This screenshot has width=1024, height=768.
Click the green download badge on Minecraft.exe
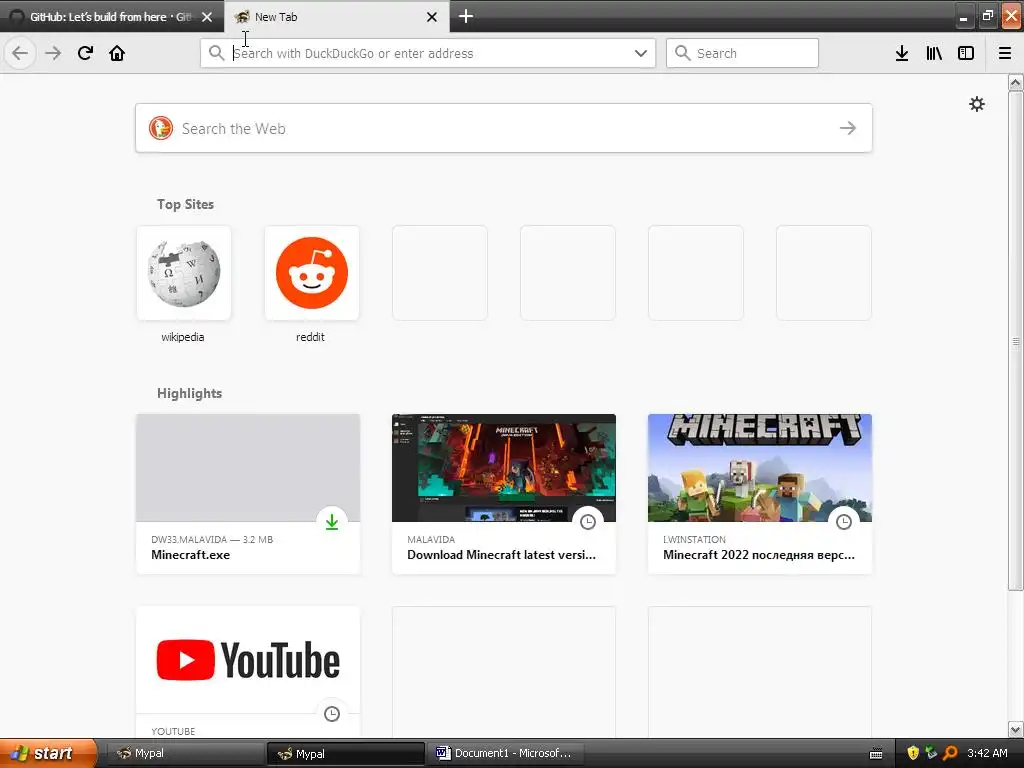[x=332, y=522]
